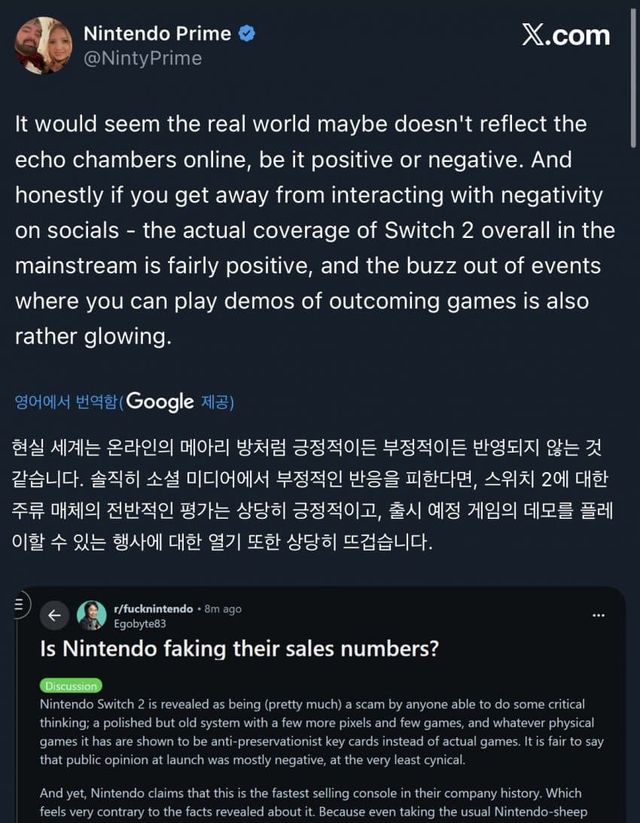The width and height of the screenshot is (640, 823).
Task: Select the green Discussion flair tag
Action: (x=71, y=686)
